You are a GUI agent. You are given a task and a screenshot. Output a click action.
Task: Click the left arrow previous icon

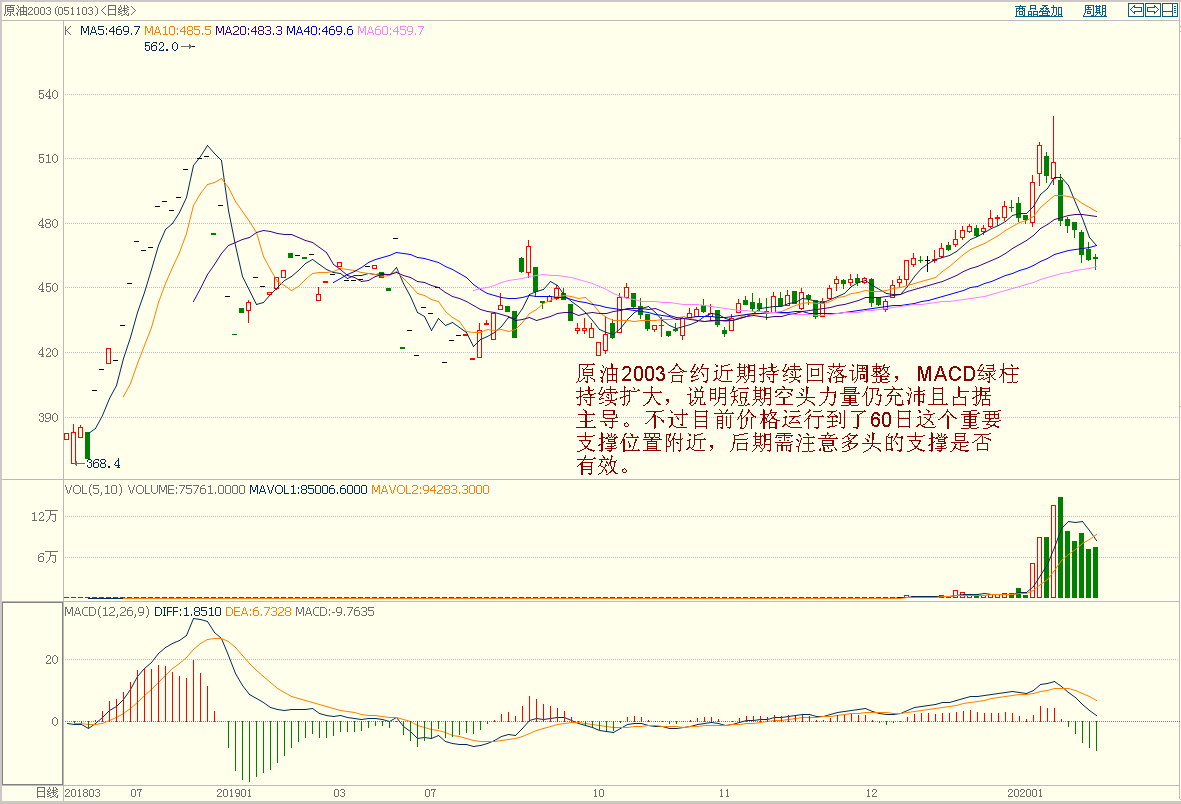point(1135,11)
